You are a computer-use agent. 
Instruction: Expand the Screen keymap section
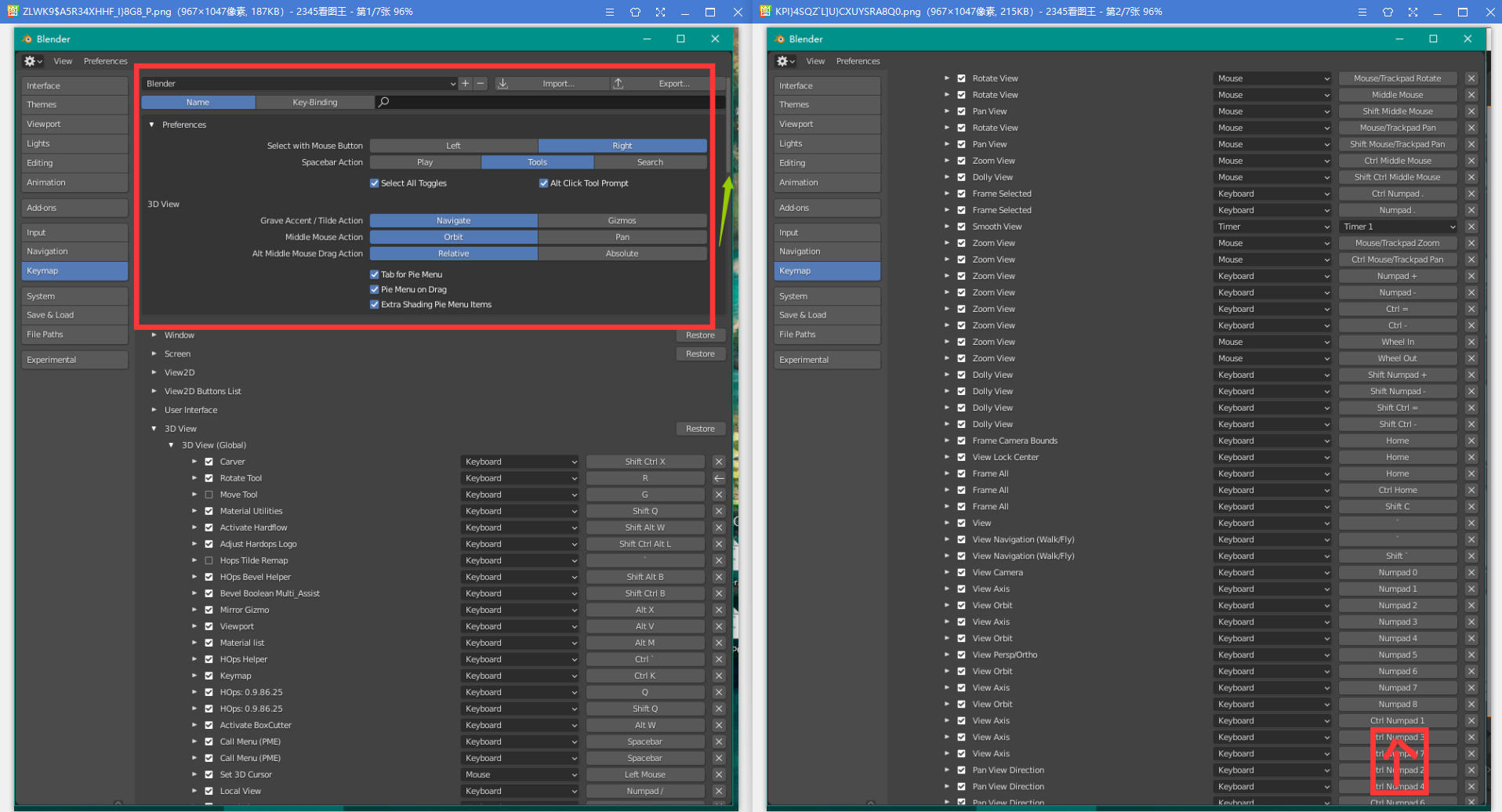154,353
